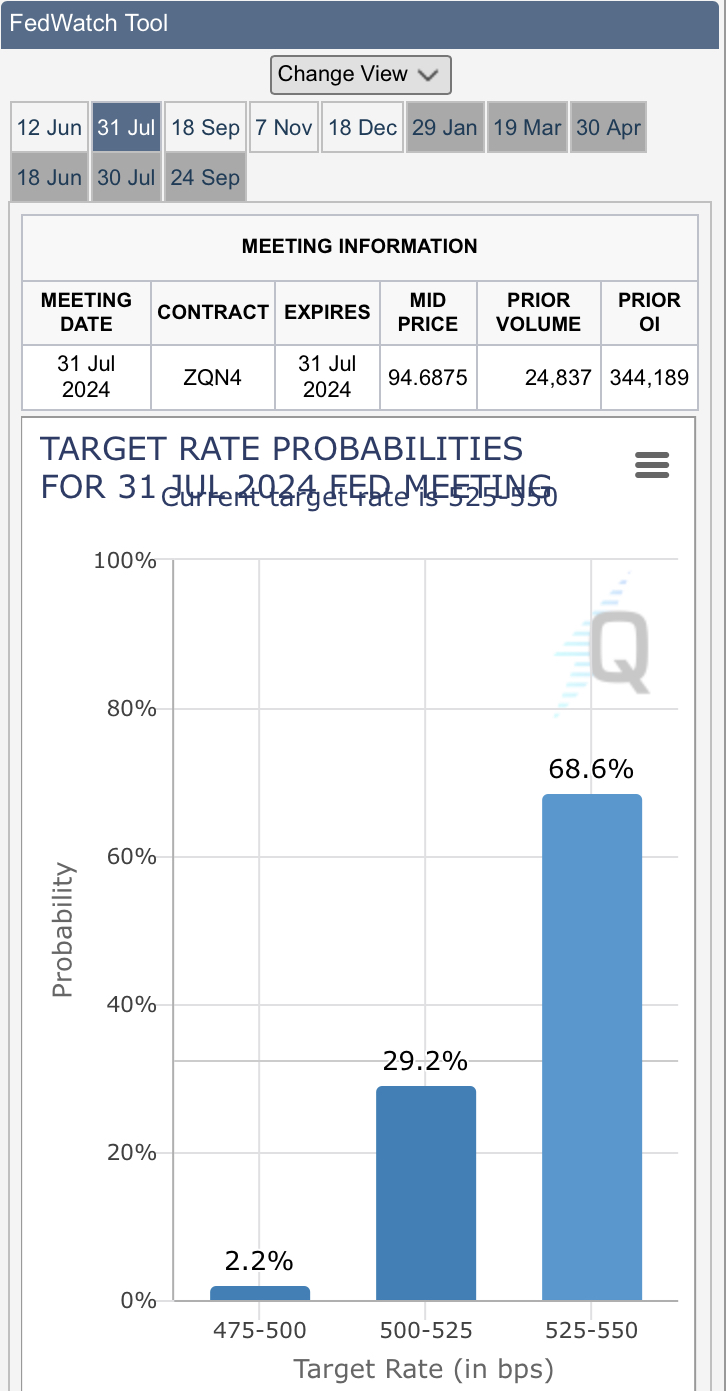Open the chart hamburger context menu

[652, 465]
